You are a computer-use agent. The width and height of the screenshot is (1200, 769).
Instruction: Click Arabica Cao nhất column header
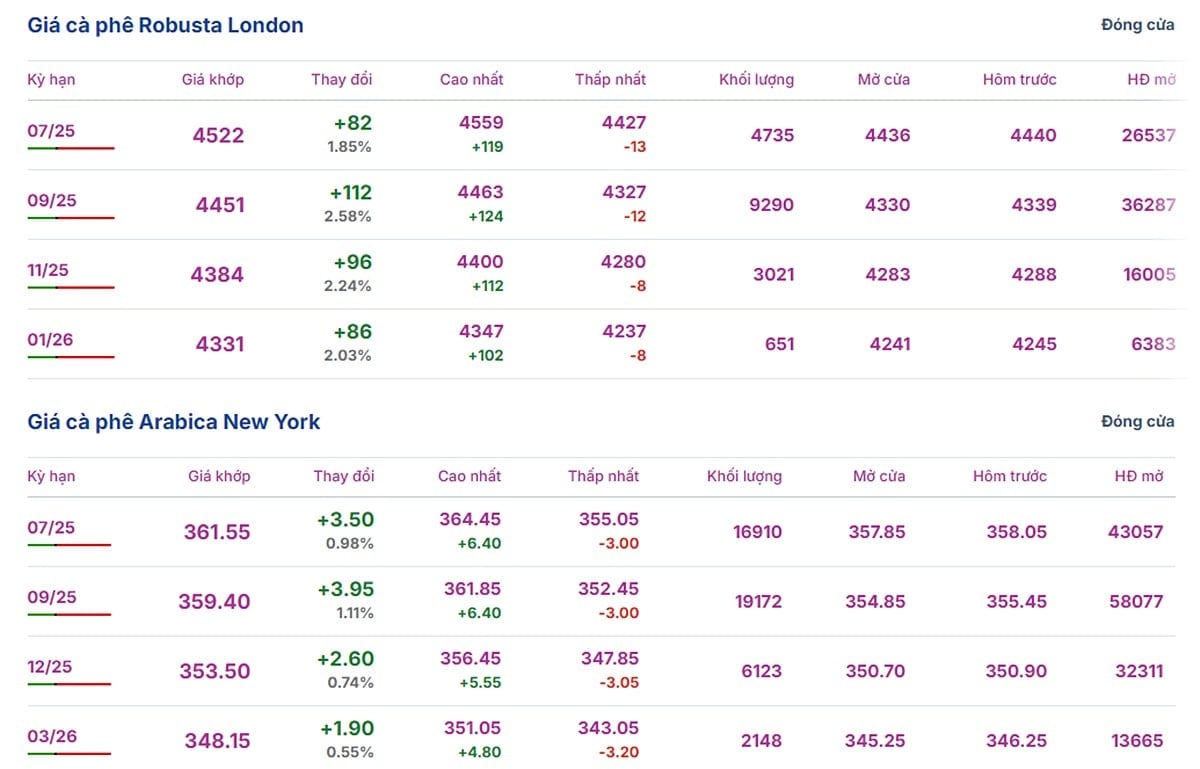[x=470, y=476]
